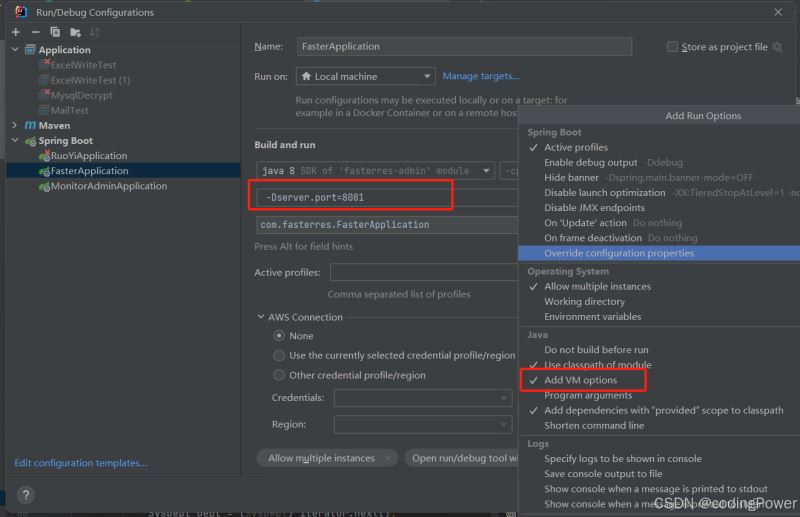Collapse the Application tree node
This screenshot has width=800, height=517.
[15, 50]
